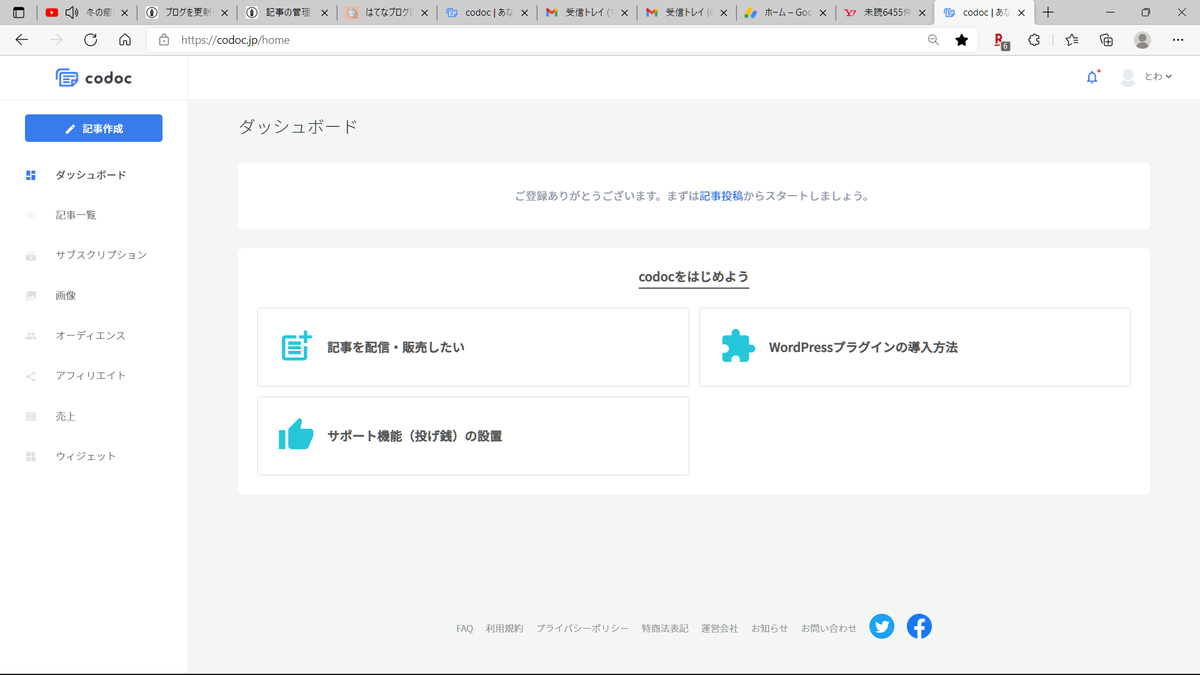The width and height of the screenshot is (1200, 675).
Task: Open お問い合わせ contact footer link
Action: click(829, 628)
